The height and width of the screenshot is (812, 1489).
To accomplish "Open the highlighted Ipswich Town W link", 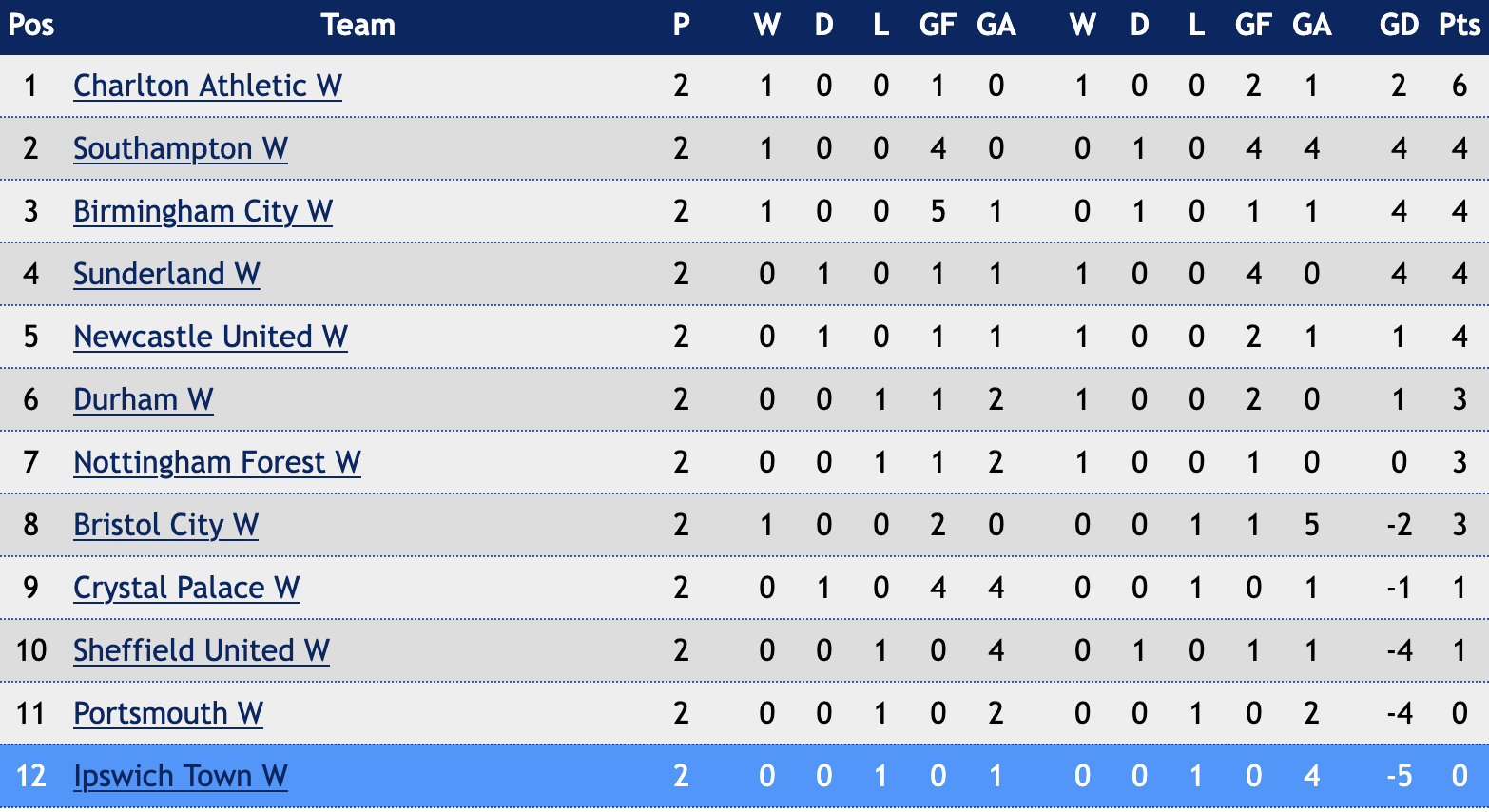I will pyautogui.click(x=180, y=776).
